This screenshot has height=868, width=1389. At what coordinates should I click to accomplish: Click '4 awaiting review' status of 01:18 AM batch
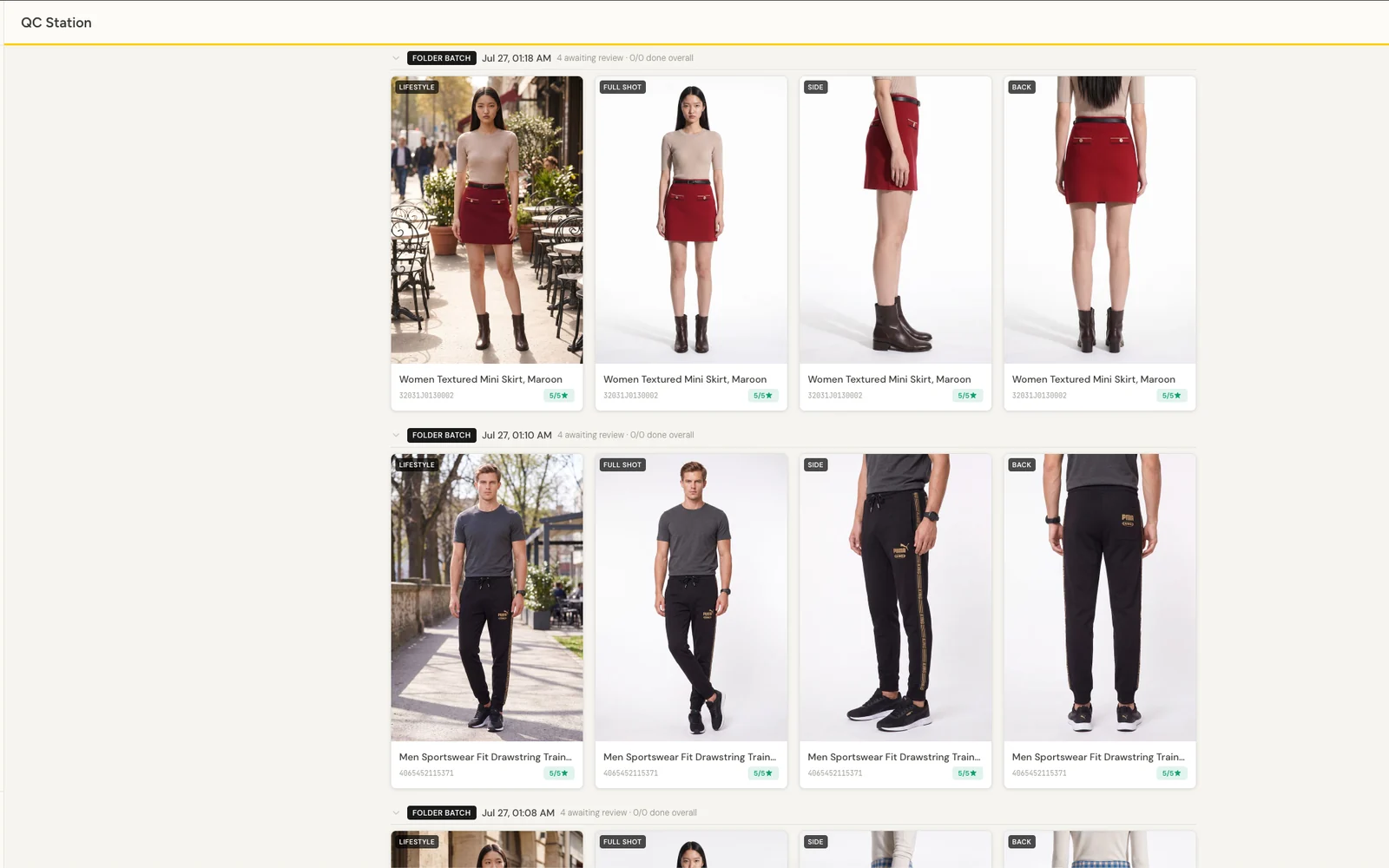point(590,58)
